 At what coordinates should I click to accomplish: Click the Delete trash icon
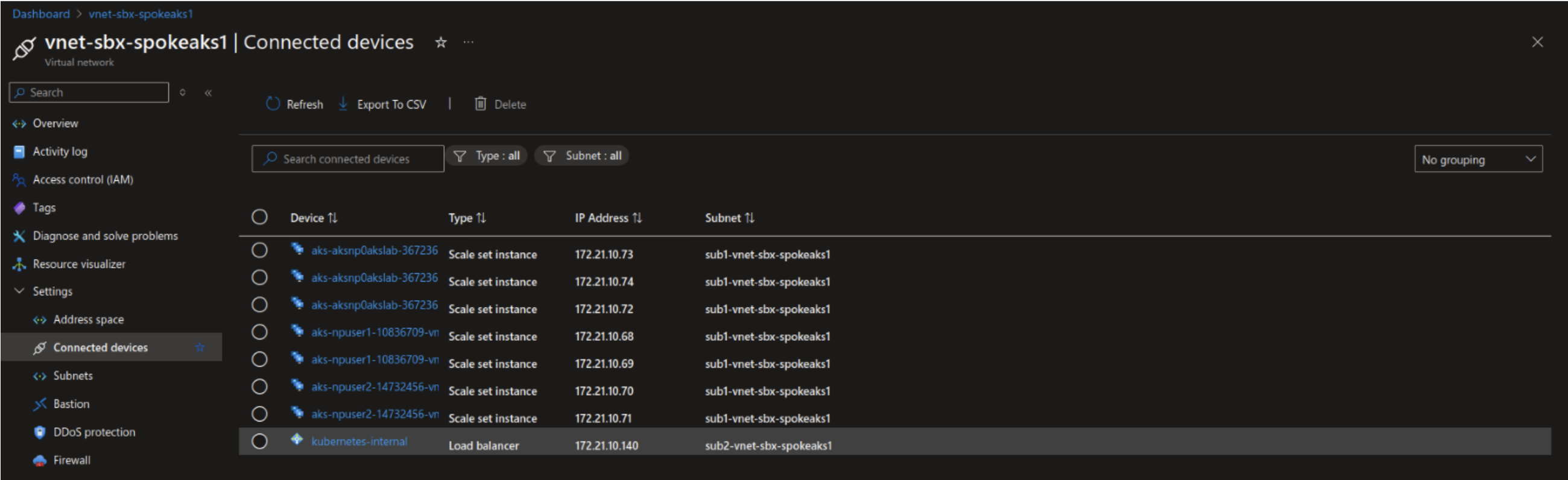point(480,104)
